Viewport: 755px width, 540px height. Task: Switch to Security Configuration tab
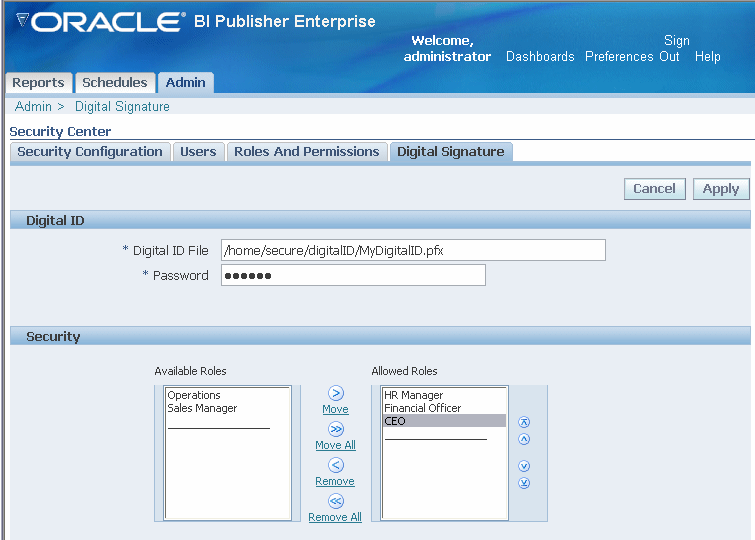[x=90, y=152]
